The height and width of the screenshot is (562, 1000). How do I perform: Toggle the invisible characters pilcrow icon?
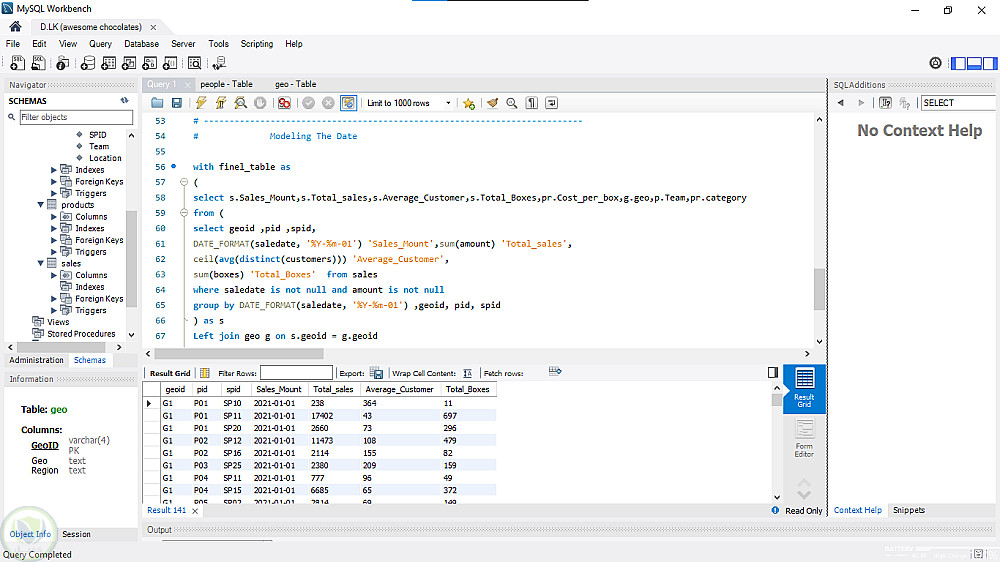tap(532, 103)
